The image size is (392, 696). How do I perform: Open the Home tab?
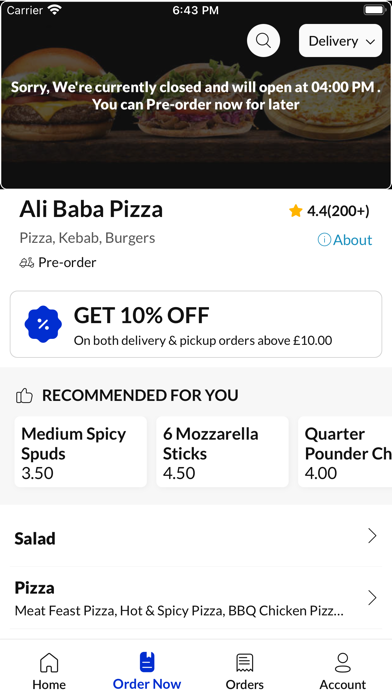pyautogui.click(x=49, y=671)
